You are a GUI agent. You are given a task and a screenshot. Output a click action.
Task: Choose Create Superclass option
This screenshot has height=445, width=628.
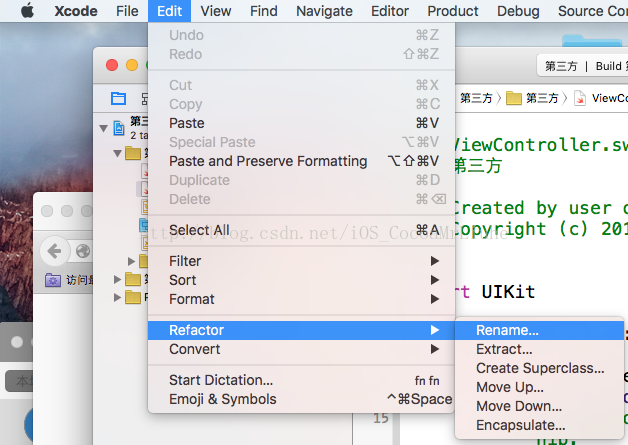(x=540, y=368)
